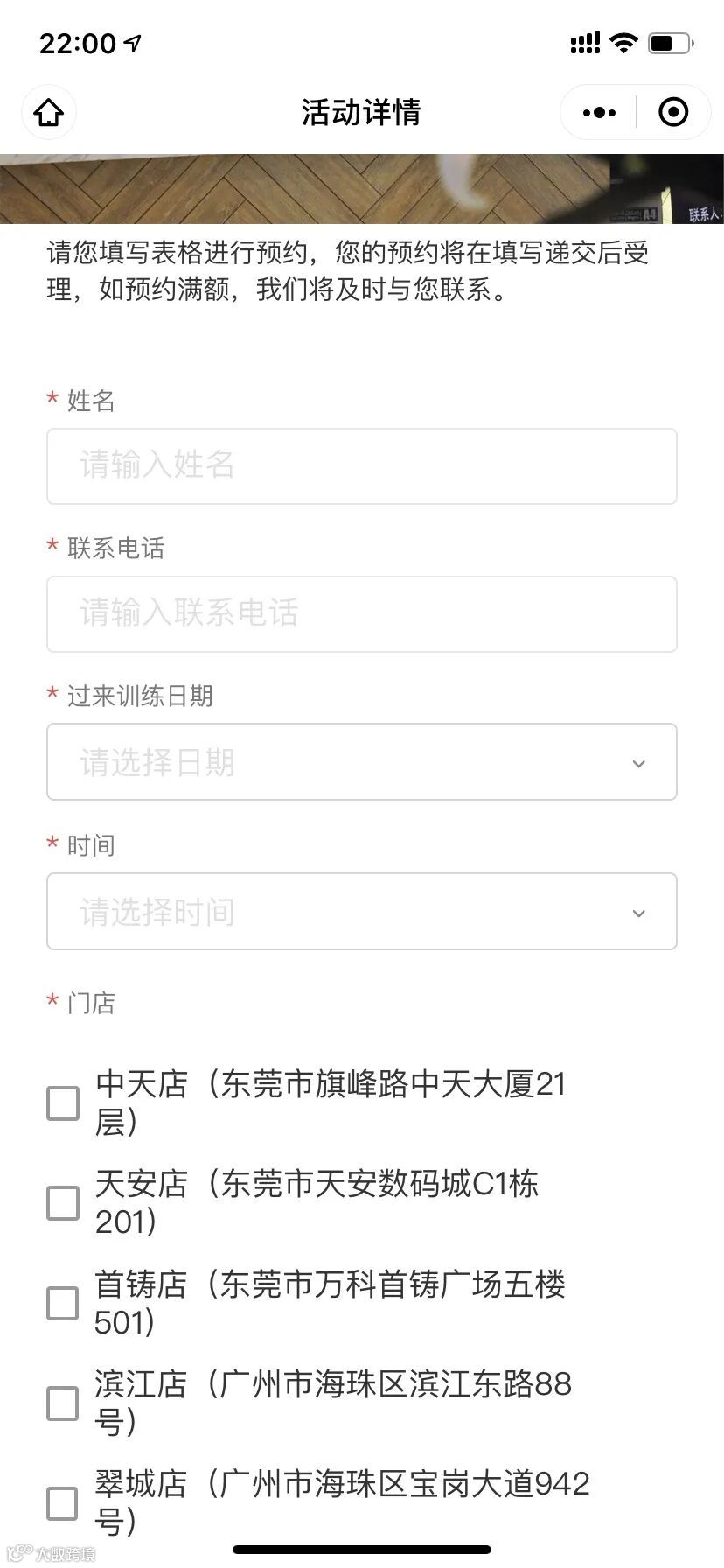Check the 中天店 store checkbox
Screen dimensions: 724x1568
point(62,1103)
